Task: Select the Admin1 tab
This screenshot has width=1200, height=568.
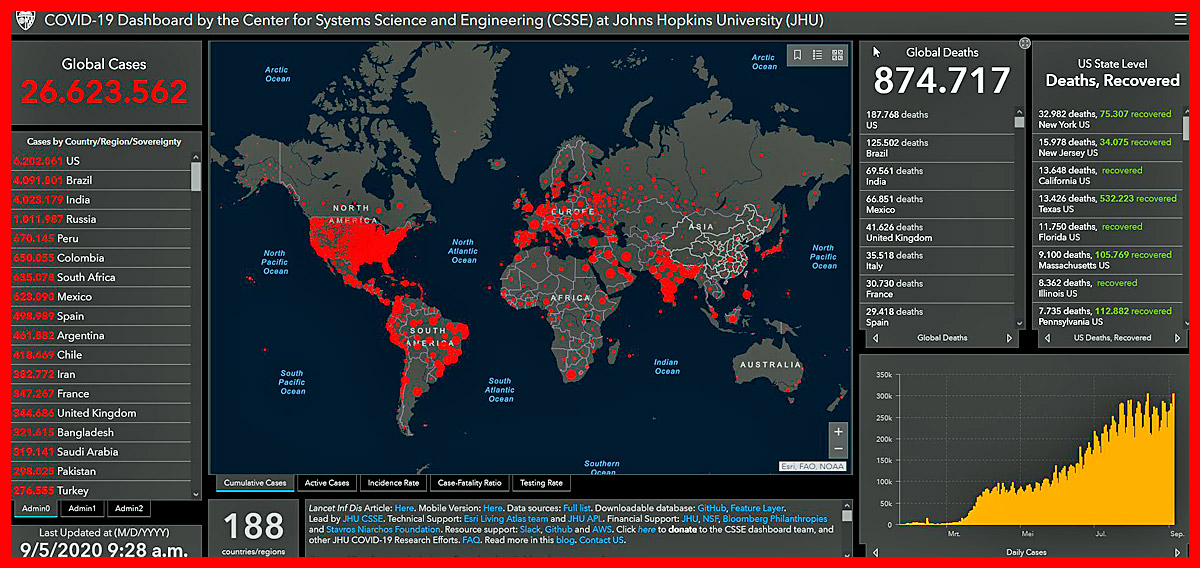Action: [82, 508]
